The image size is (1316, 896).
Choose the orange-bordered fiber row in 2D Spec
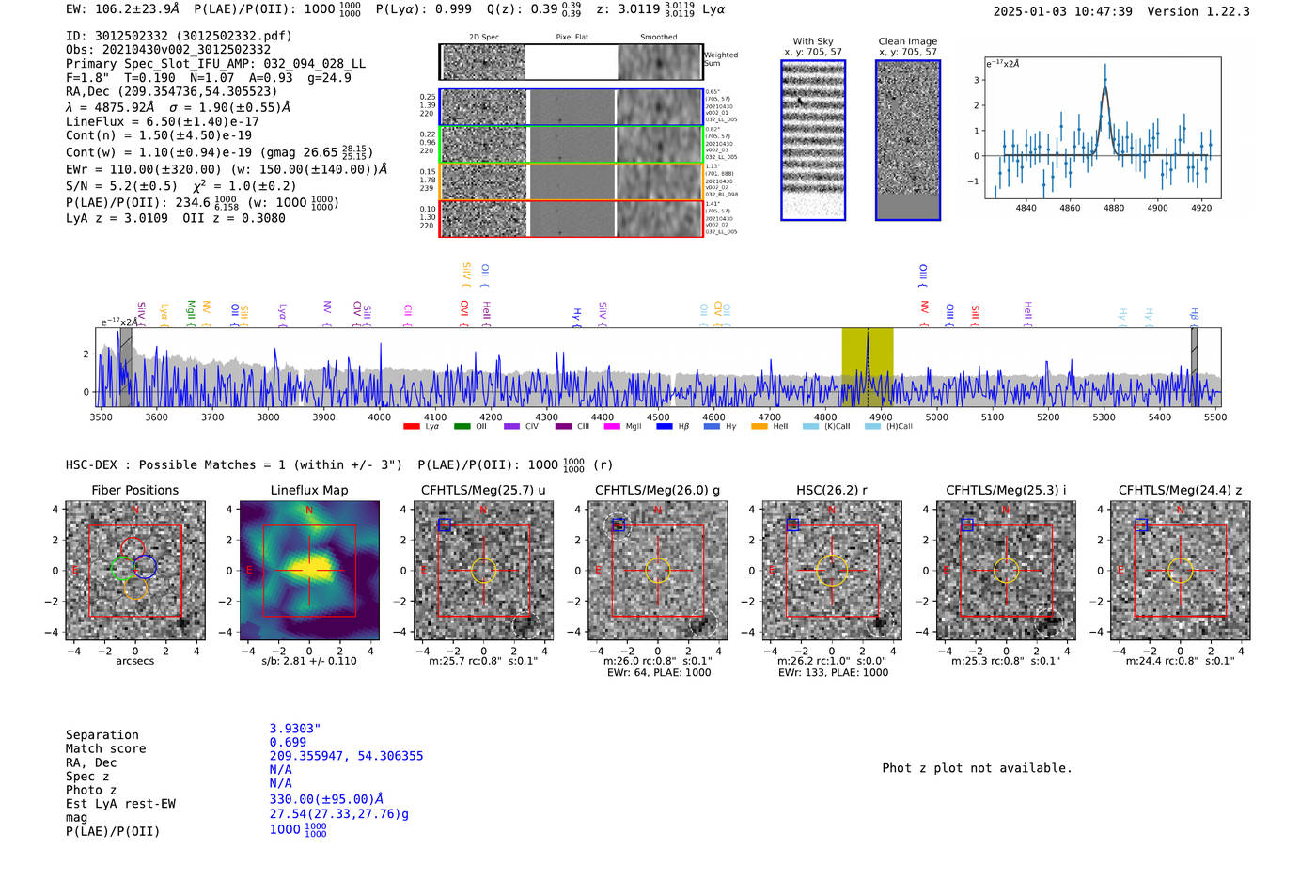click(572, 181)
